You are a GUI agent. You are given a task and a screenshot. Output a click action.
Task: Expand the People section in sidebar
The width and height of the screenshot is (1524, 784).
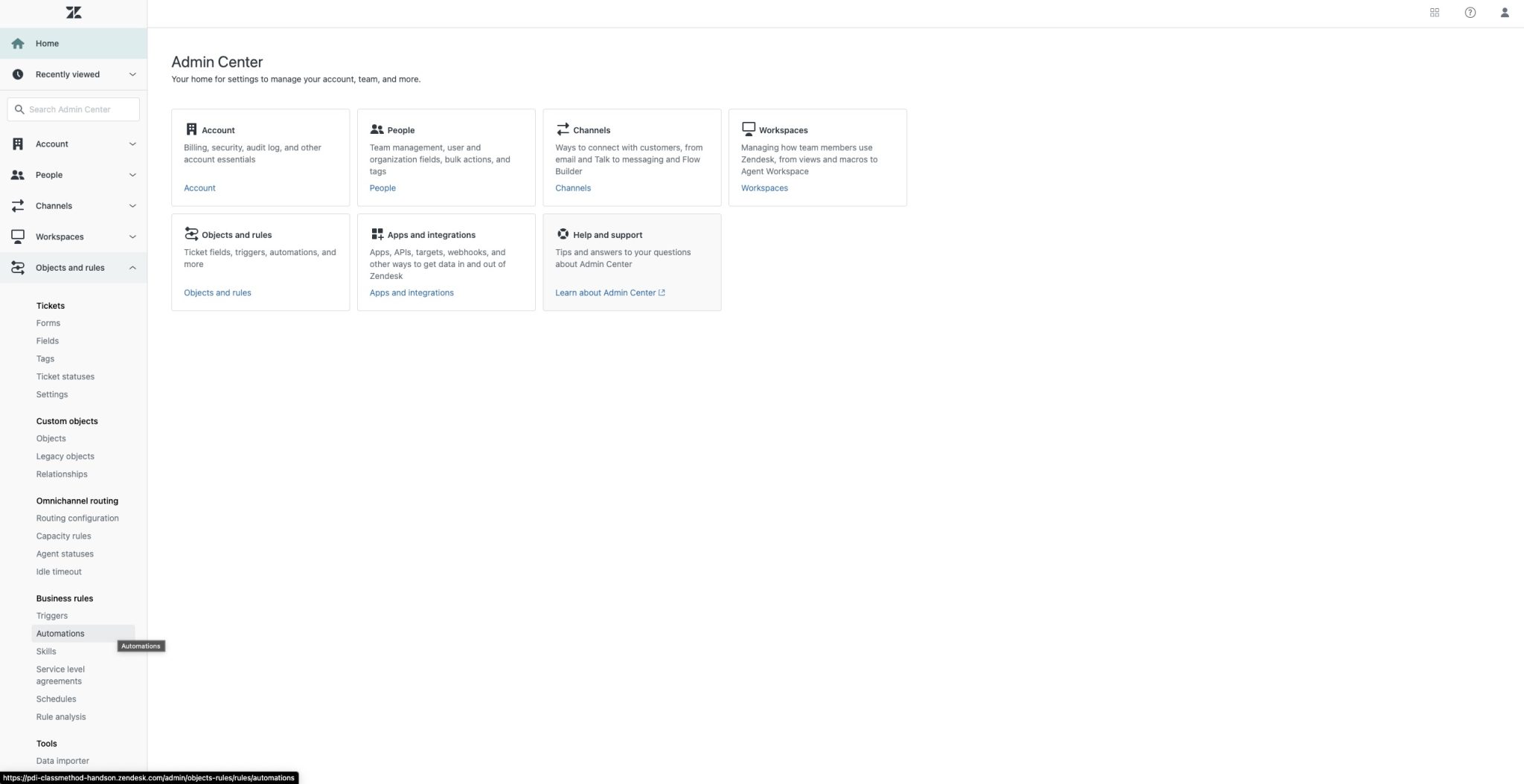[50, 175]
